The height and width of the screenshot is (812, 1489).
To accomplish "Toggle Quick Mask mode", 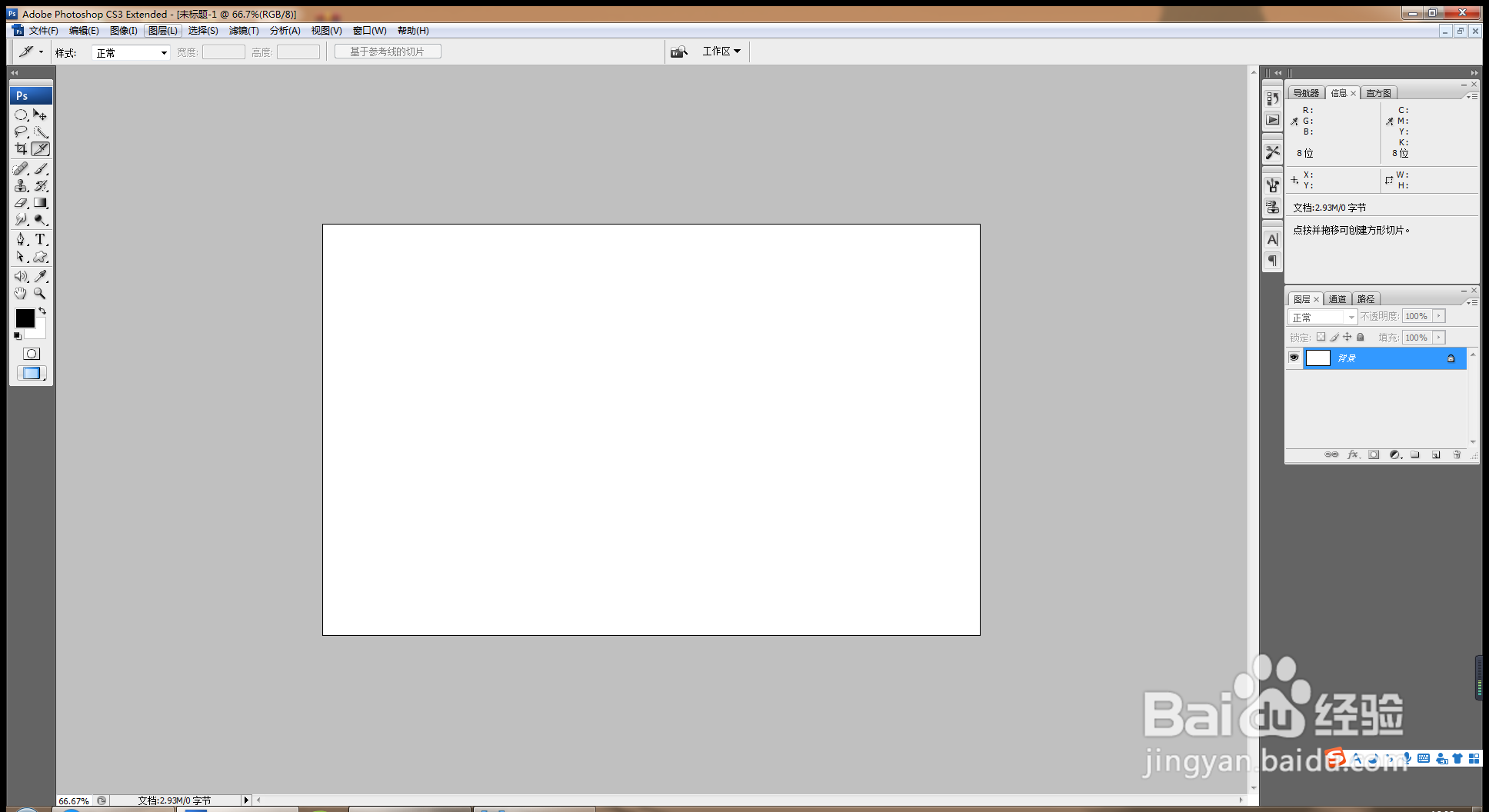I will [x=32, y=354].
